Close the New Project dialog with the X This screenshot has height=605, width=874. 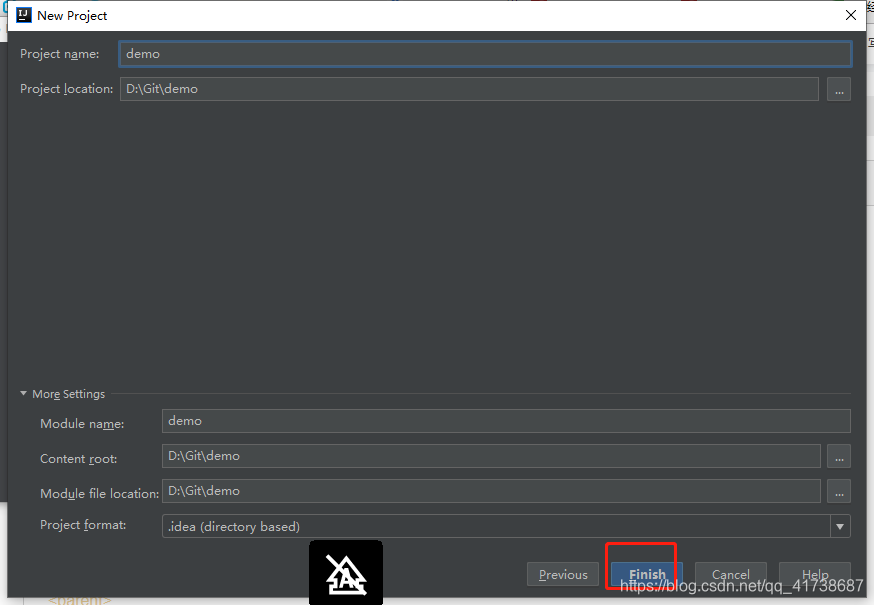(x=851, y=15)
